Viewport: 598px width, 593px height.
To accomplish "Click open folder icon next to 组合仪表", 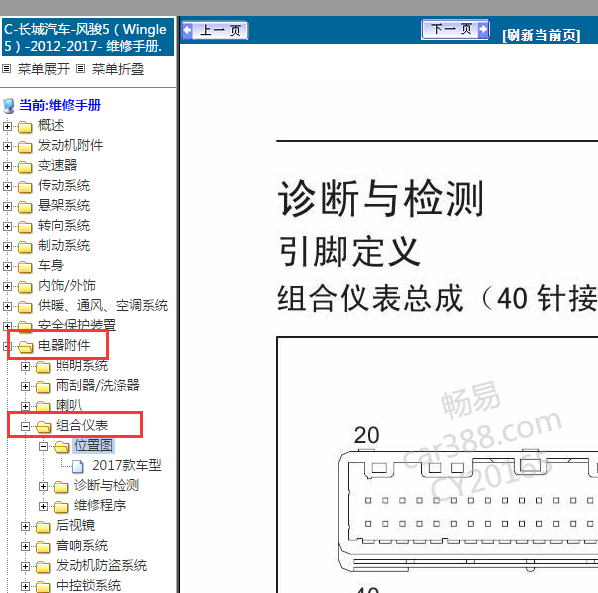I will pyautogui.click(x=43, y=427).
